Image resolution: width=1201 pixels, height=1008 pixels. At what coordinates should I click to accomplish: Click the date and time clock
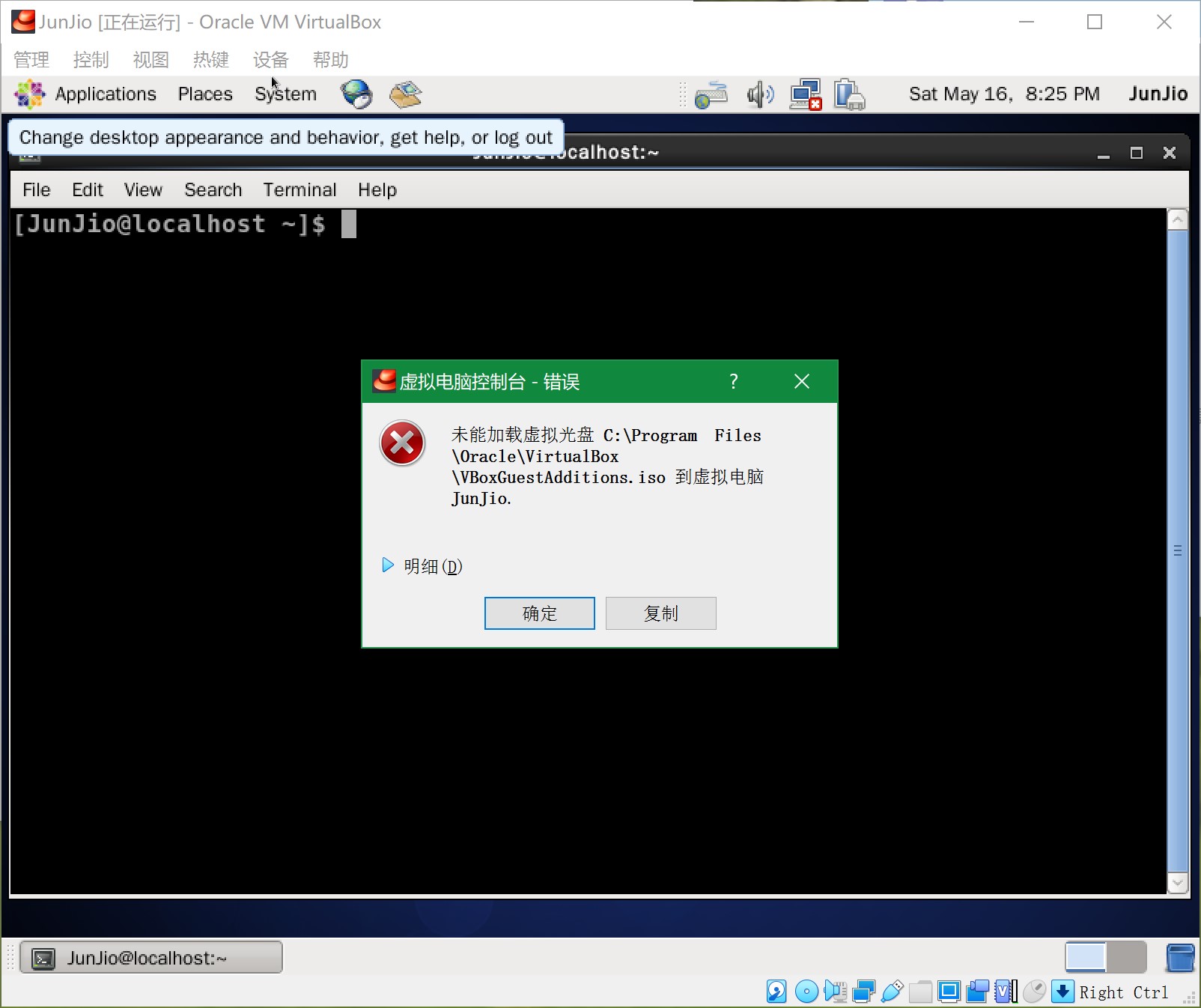point(1004,94)
